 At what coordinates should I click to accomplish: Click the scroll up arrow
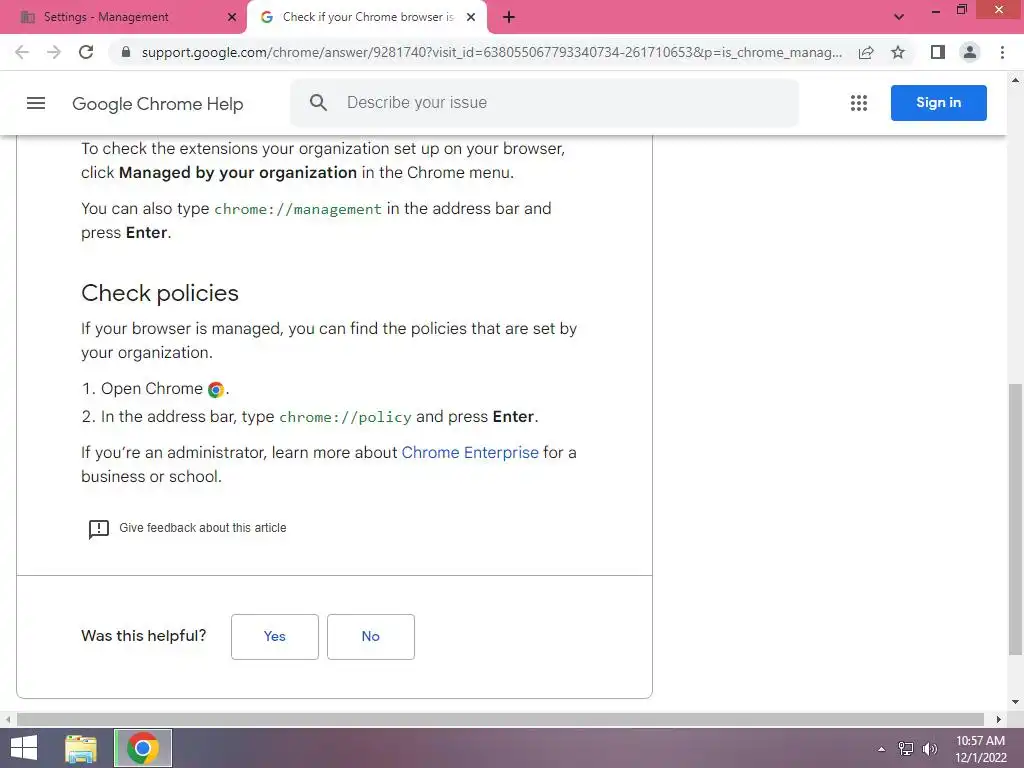coord(1015,80)
